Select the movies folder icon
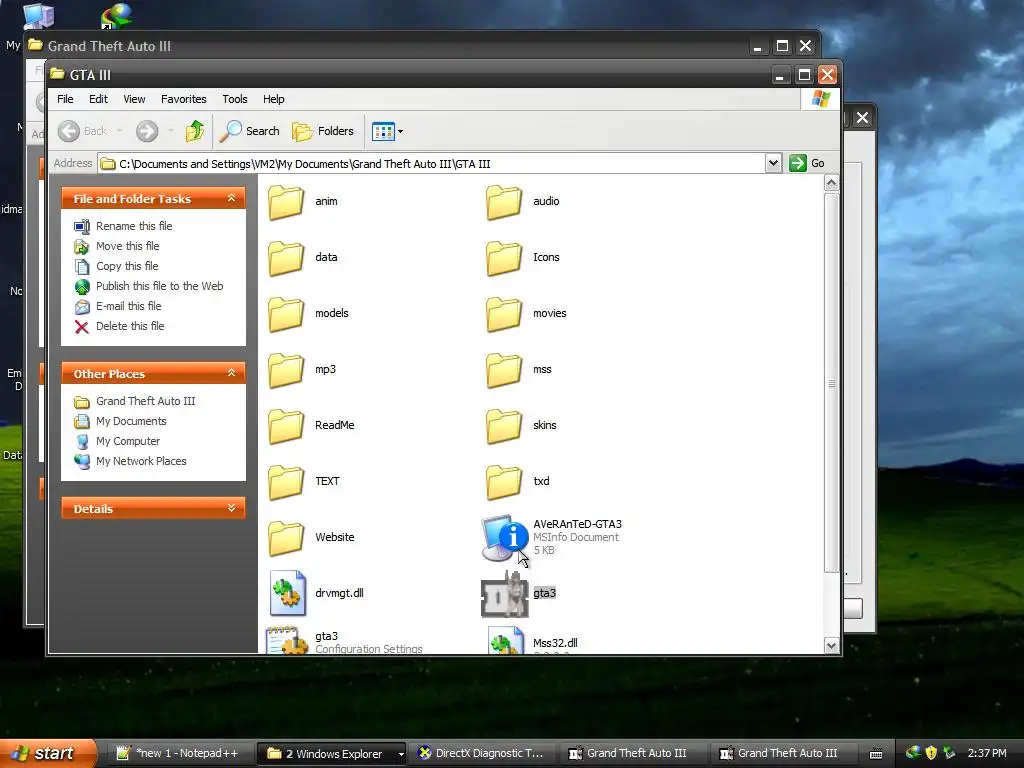The image size is (1024, 768). pos(504,314)
